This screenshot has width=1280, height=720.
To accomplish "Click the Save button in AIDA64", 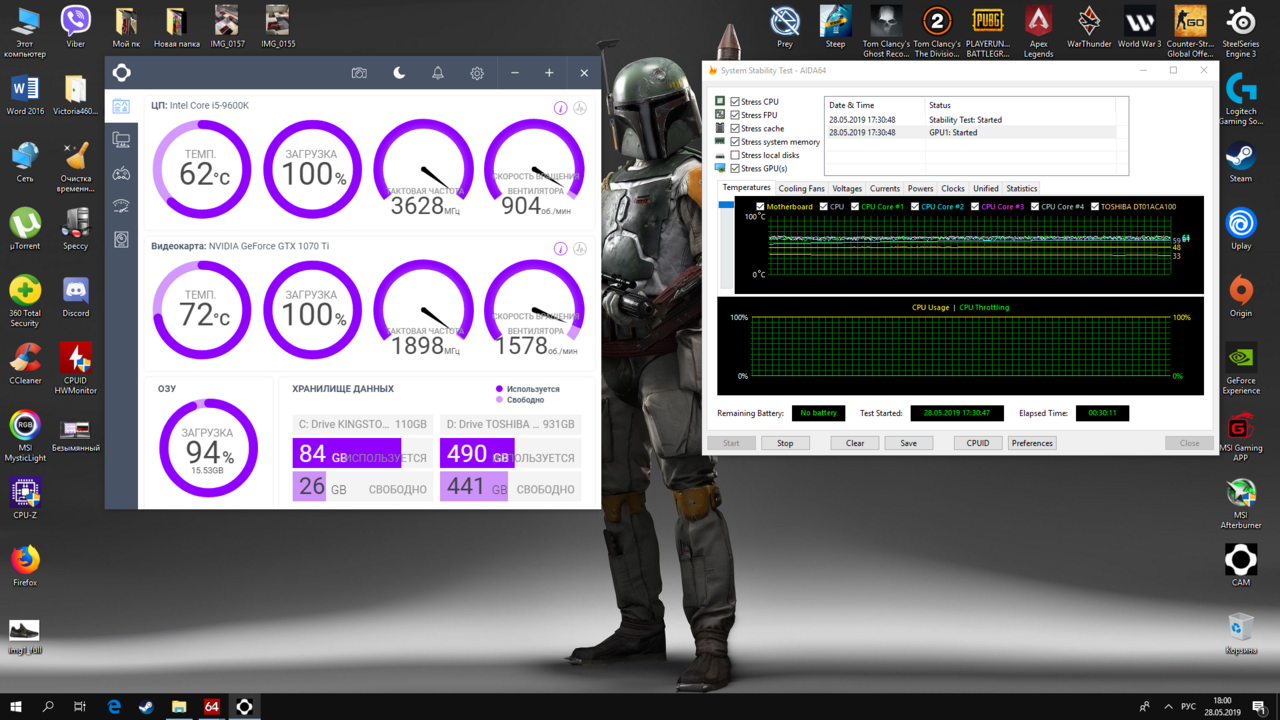I will pos(908,443).
